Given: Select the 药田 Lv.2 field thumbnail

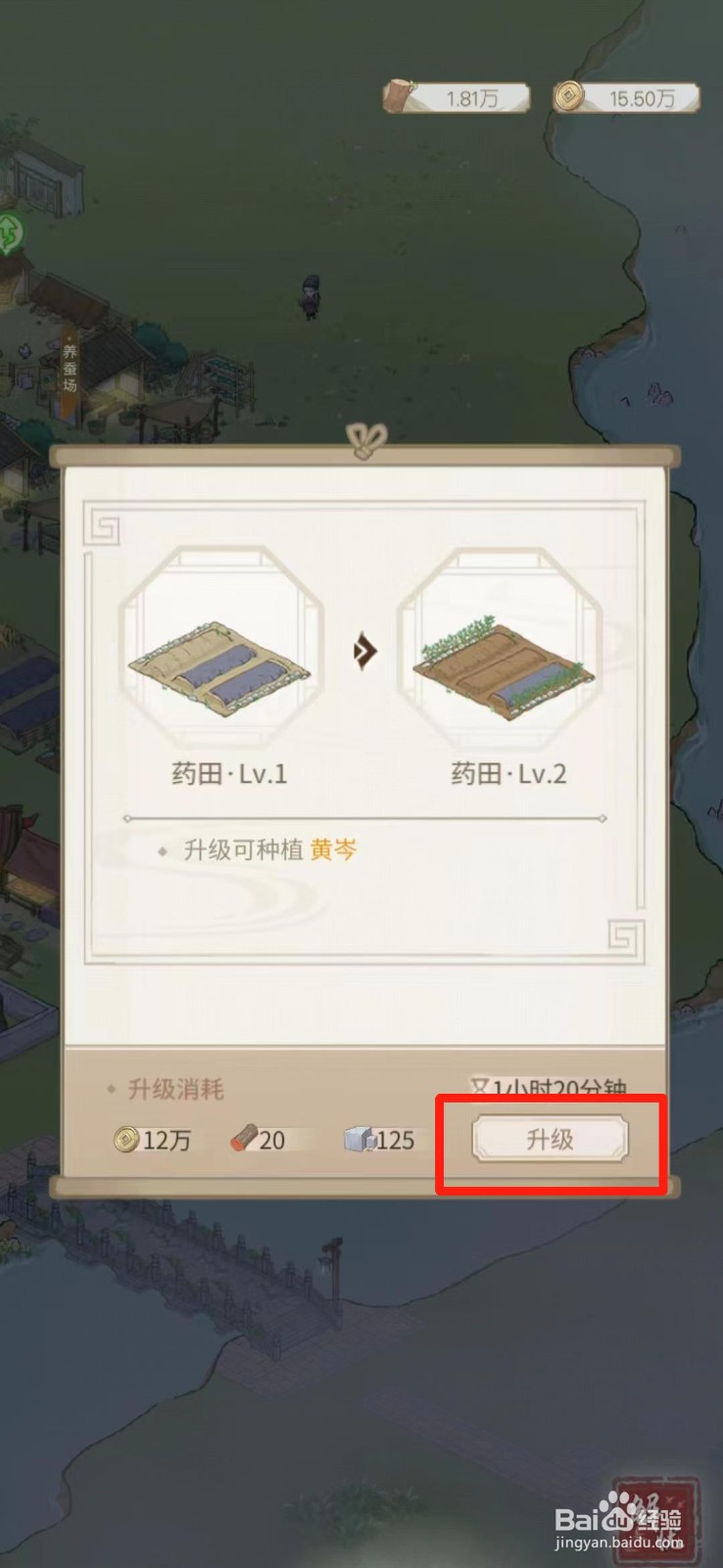Looking at the screenshot, I should (x=504, y=647).
